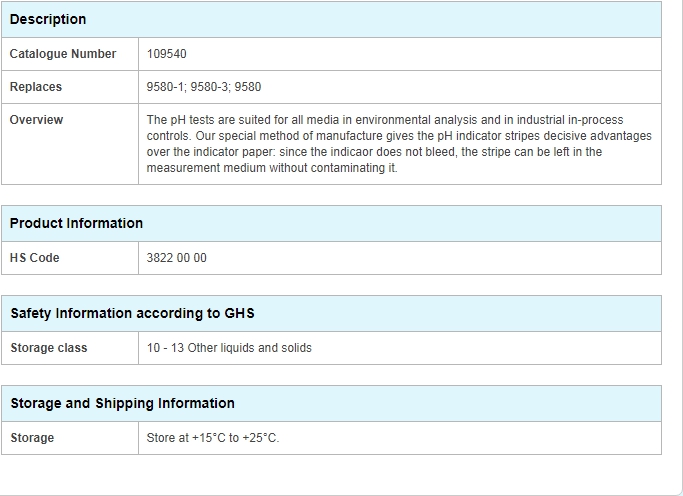Image resolution: width=683 pixels, height=496 pixels.
Task: Click the Storage class label
Action: click(49, 348)
